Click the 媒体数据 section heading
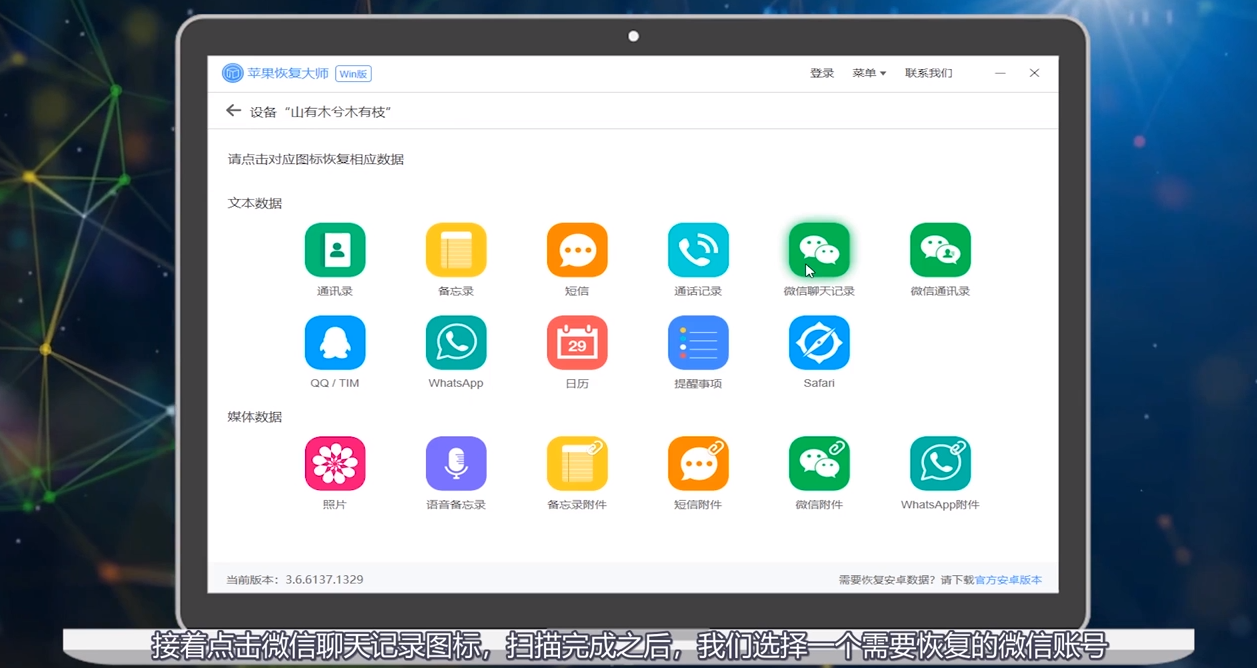The height and width of the screenshot is (668, 1257). click(255, 417)
